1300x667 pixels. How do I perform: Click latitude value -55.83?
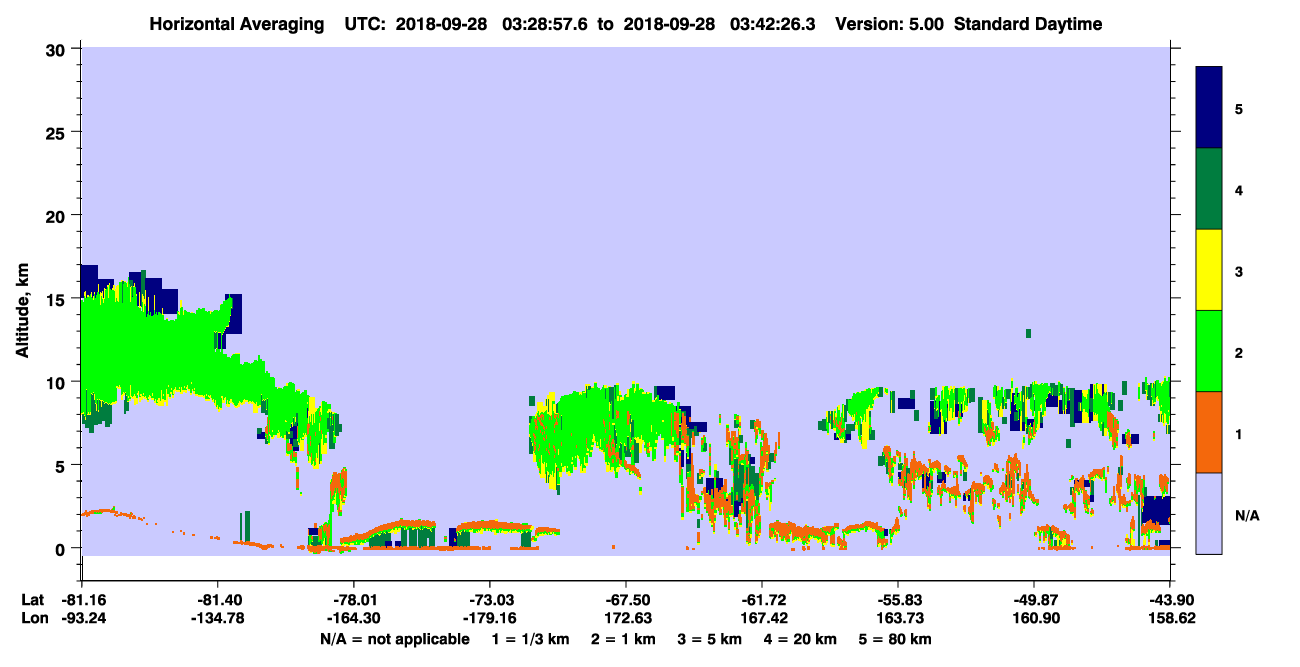[x=898, y=599]
